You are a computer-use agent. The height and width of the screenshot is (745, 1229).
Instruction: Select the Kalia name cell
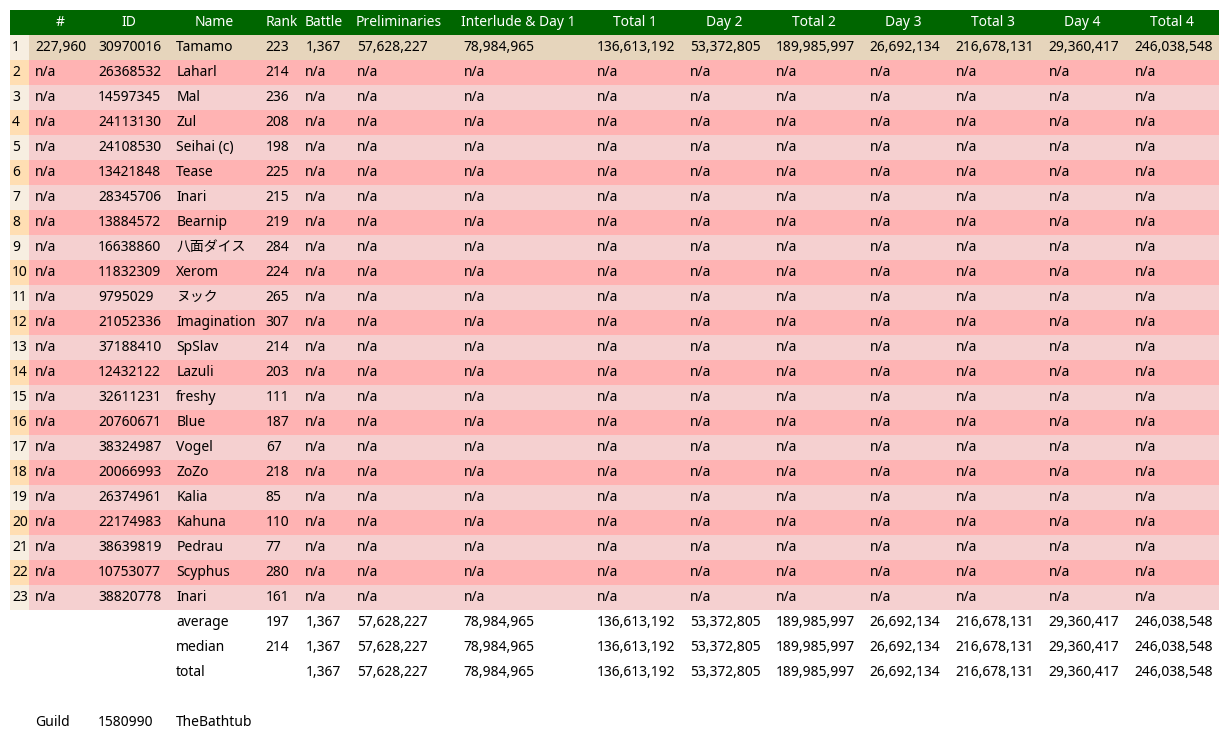[192, 496]
